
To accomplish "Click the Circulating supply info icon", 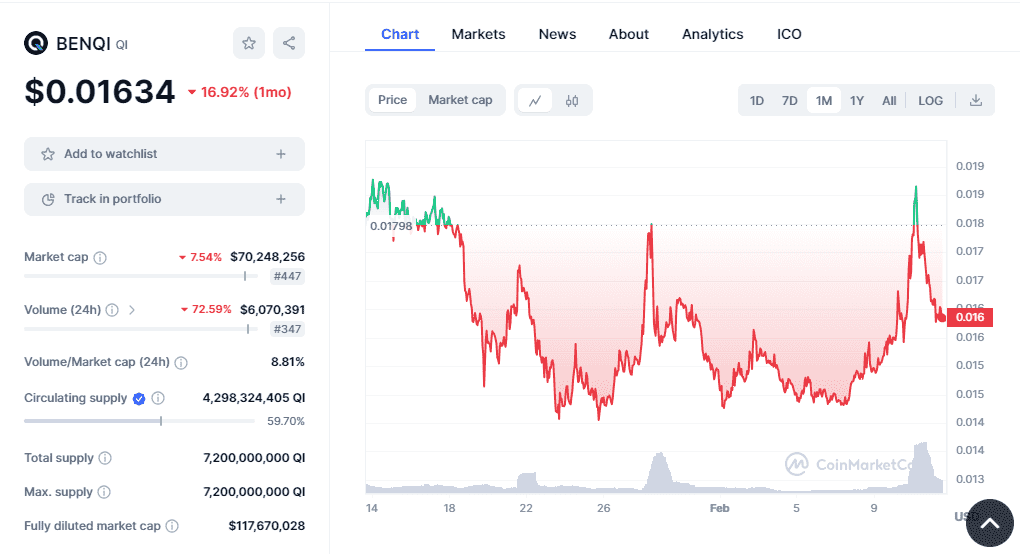I will [158, 398].
